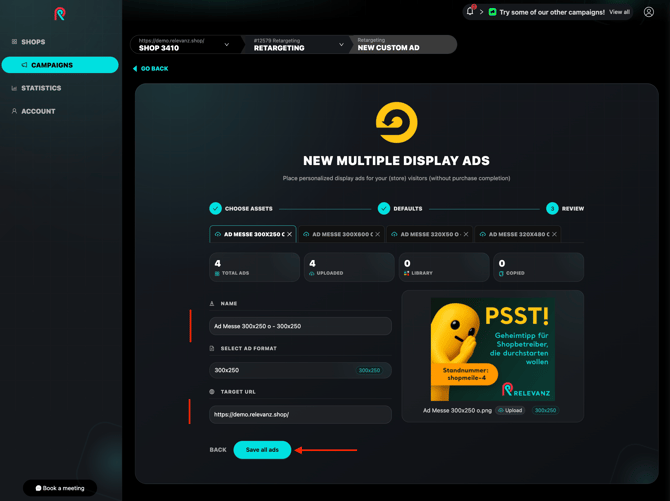The width and height of the screenshot is (670, 501).
Task: Click cloud icon on Ad Messe 320x480 tab
Action: [482, 234]
